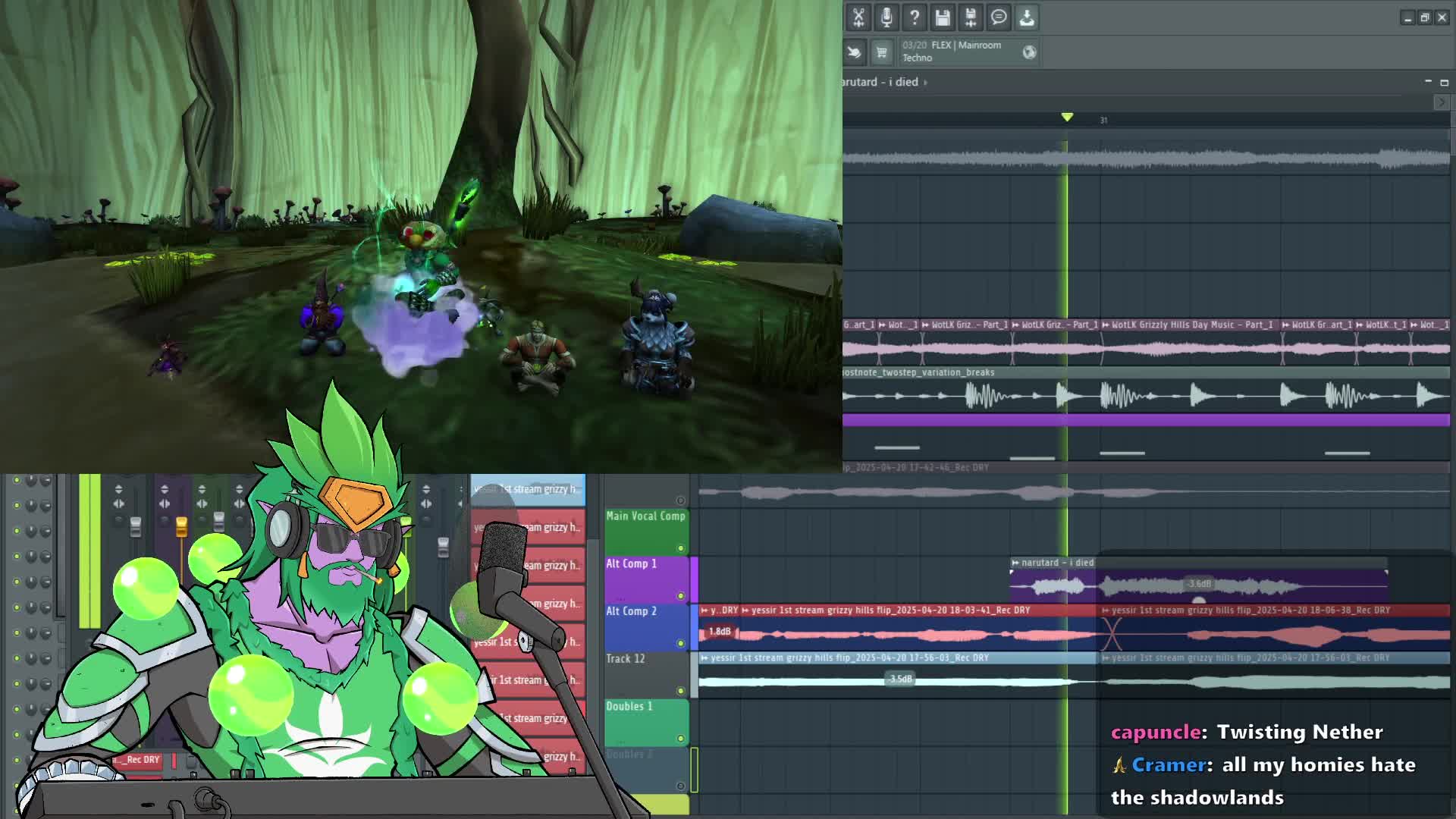
Task: Maximize the playlist panel
Action: 1444,81
